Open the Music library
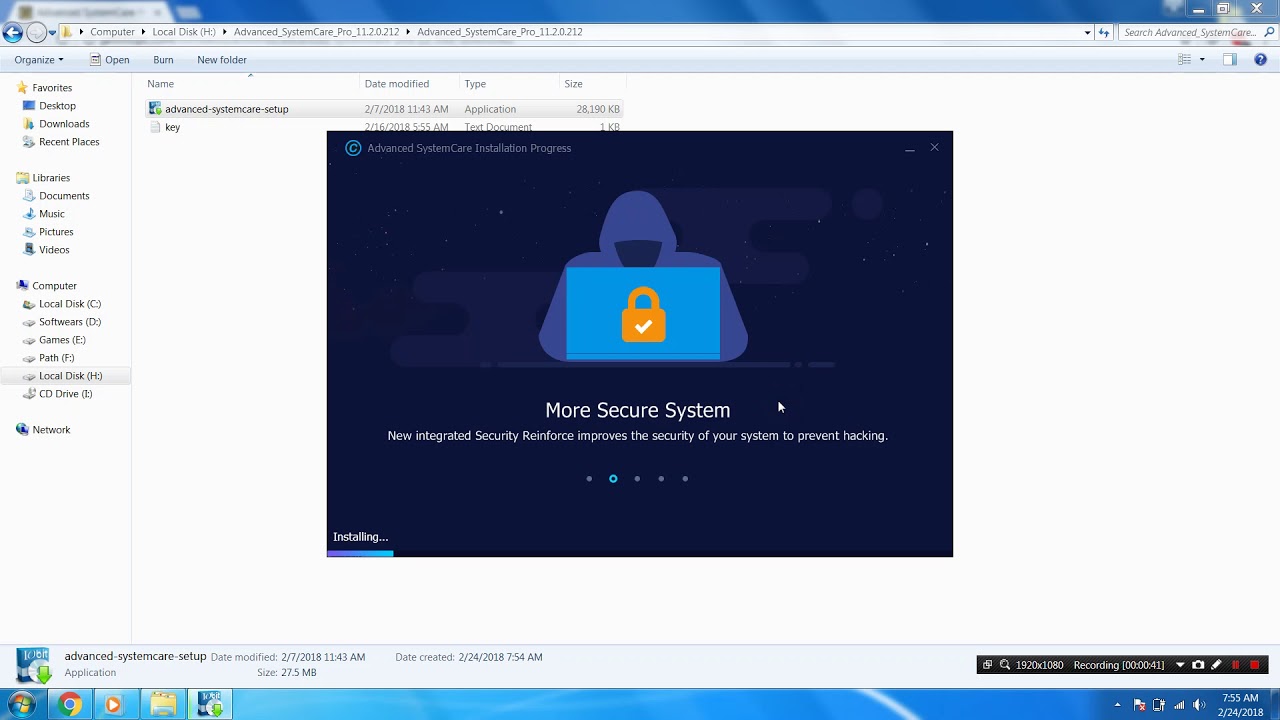This screenshot has width=1280, height=720. [x=51, y=214]
